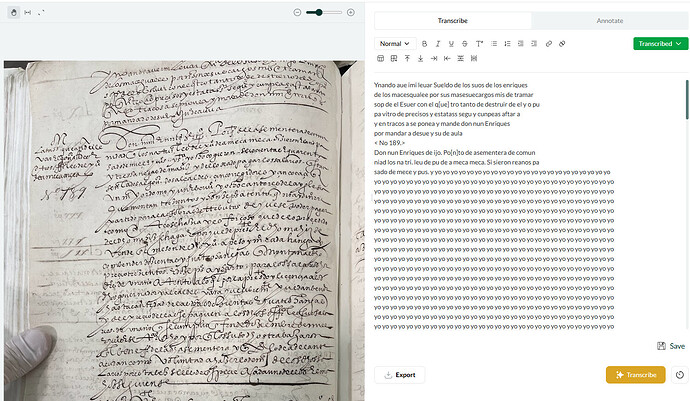Viewport: 690px width, 401px height.
Task: Click the zoom out minus icon
Action: pos(298,12)
